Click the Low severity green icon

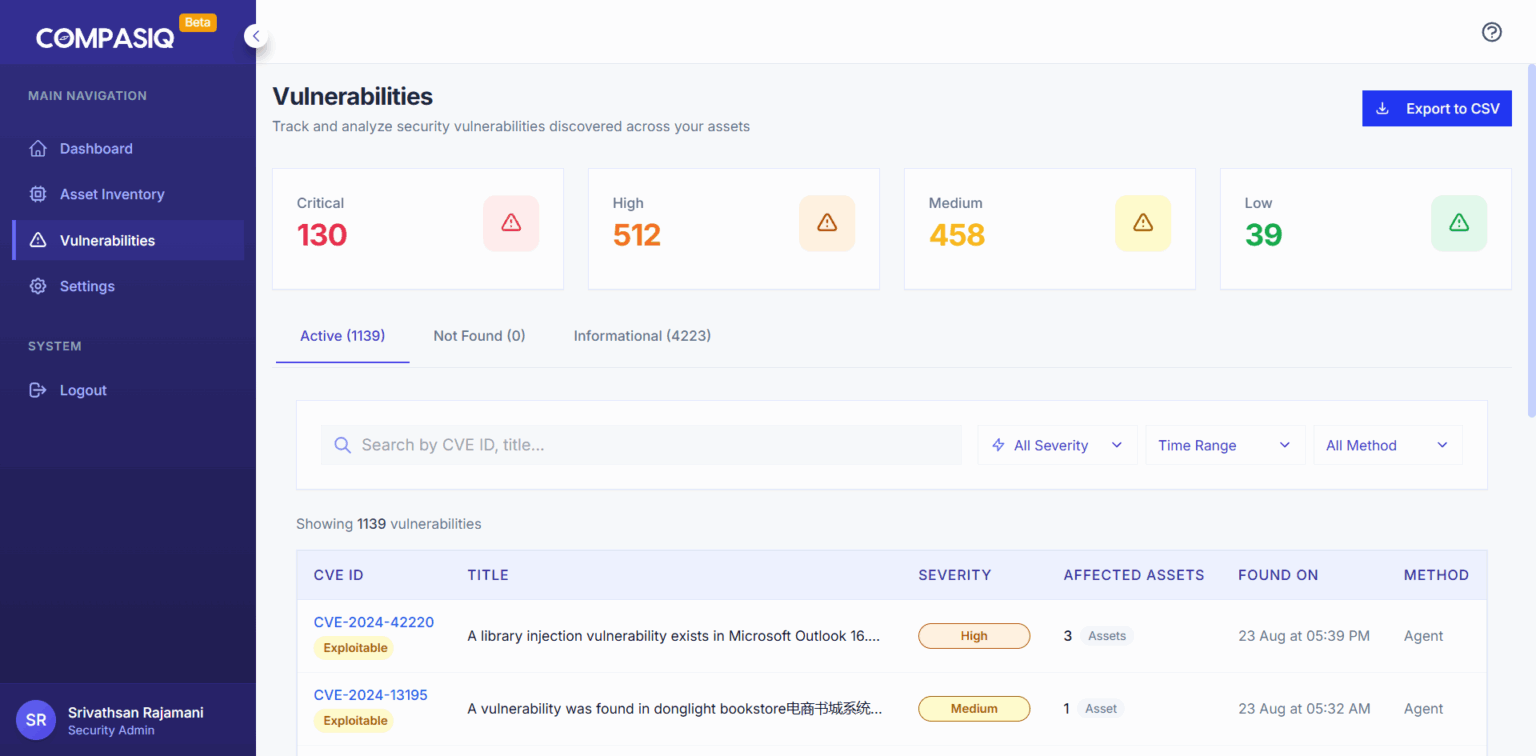pos(1459,223)
